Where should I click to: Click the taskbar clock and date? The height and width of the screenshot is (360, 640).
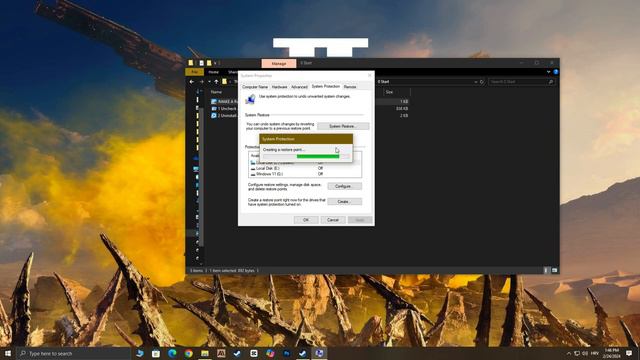[x=611, y=353]
